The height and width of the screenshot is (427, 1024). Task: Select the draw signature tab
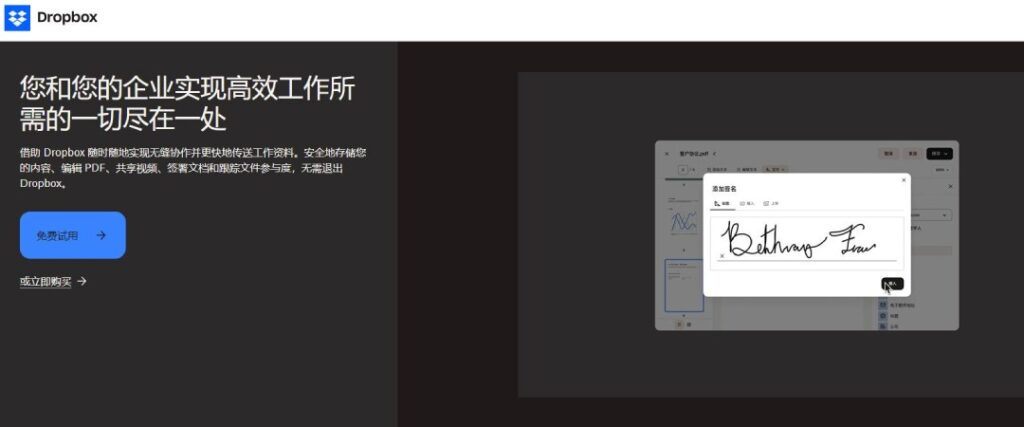point(722,203)
